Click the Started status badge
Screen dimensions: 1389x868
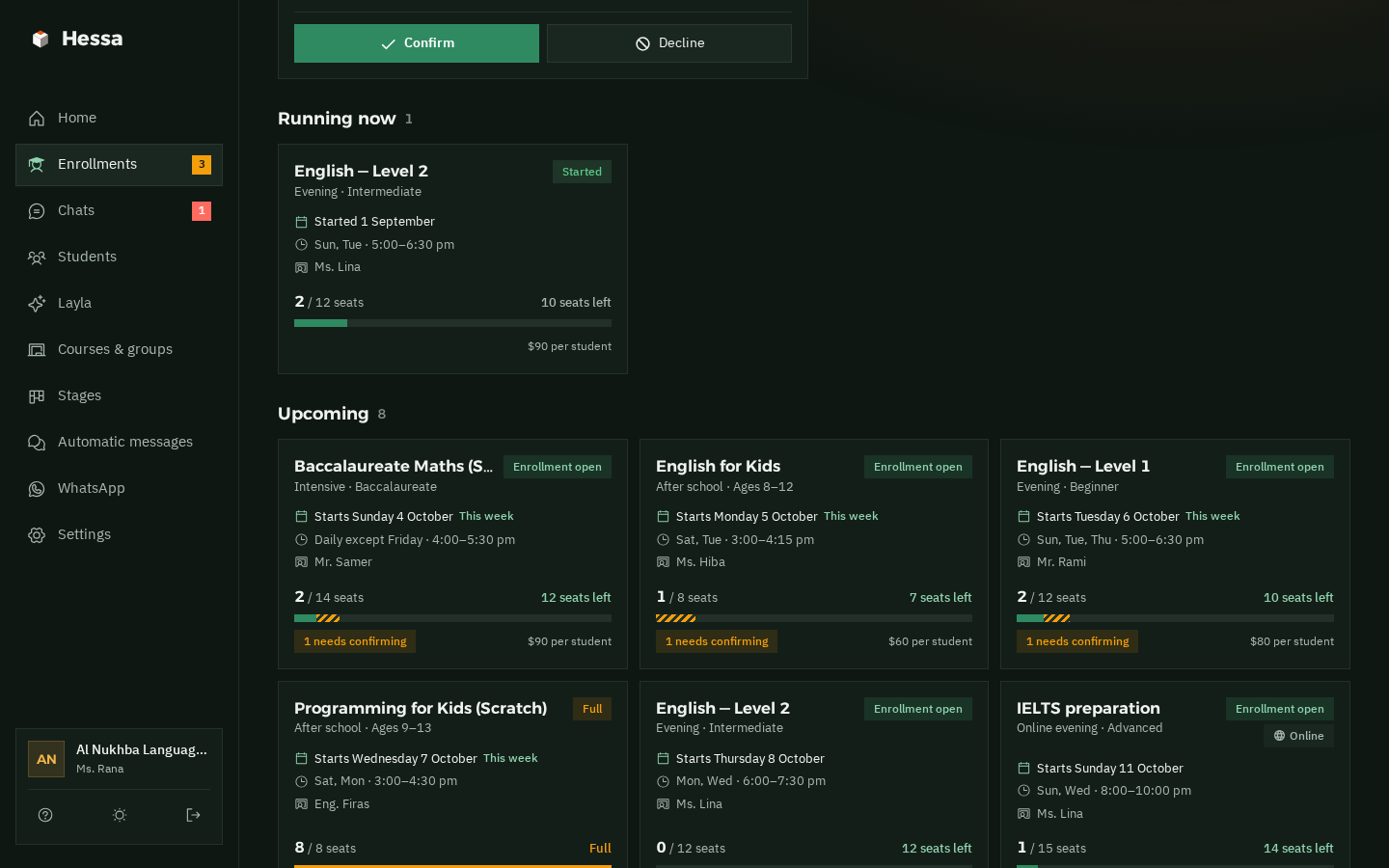point(582,172)
